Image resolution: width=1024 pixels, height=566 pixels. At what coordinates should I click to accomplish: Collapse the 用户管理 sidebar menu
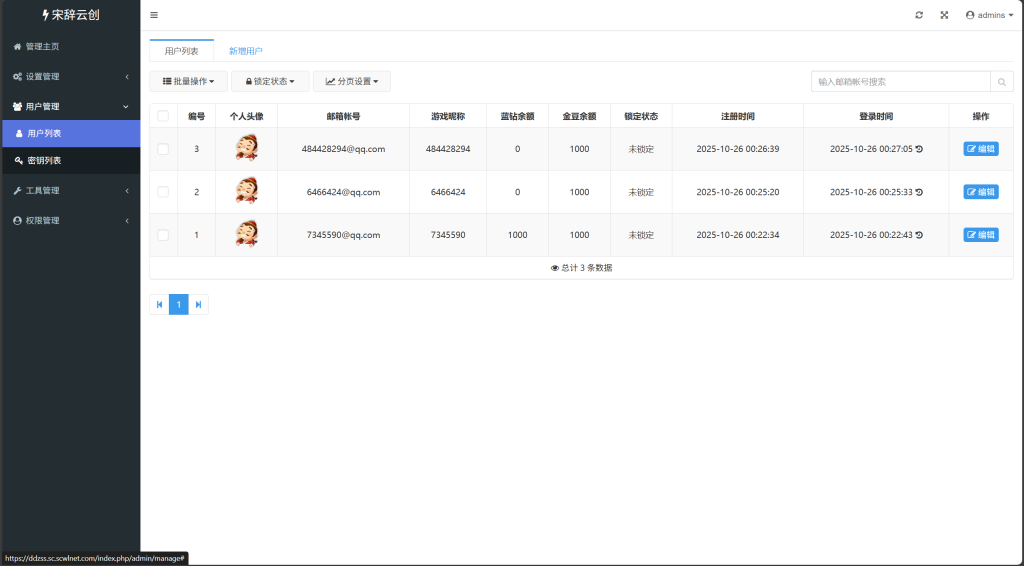[x=71, y=106]
